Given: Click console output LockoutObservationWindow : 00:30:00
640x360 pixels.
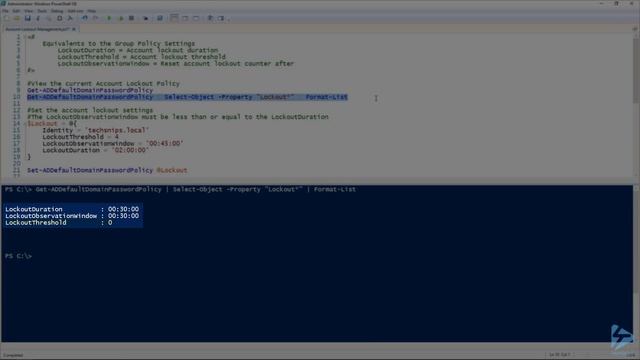Looking at the screenshot, I should click(72, 216).
